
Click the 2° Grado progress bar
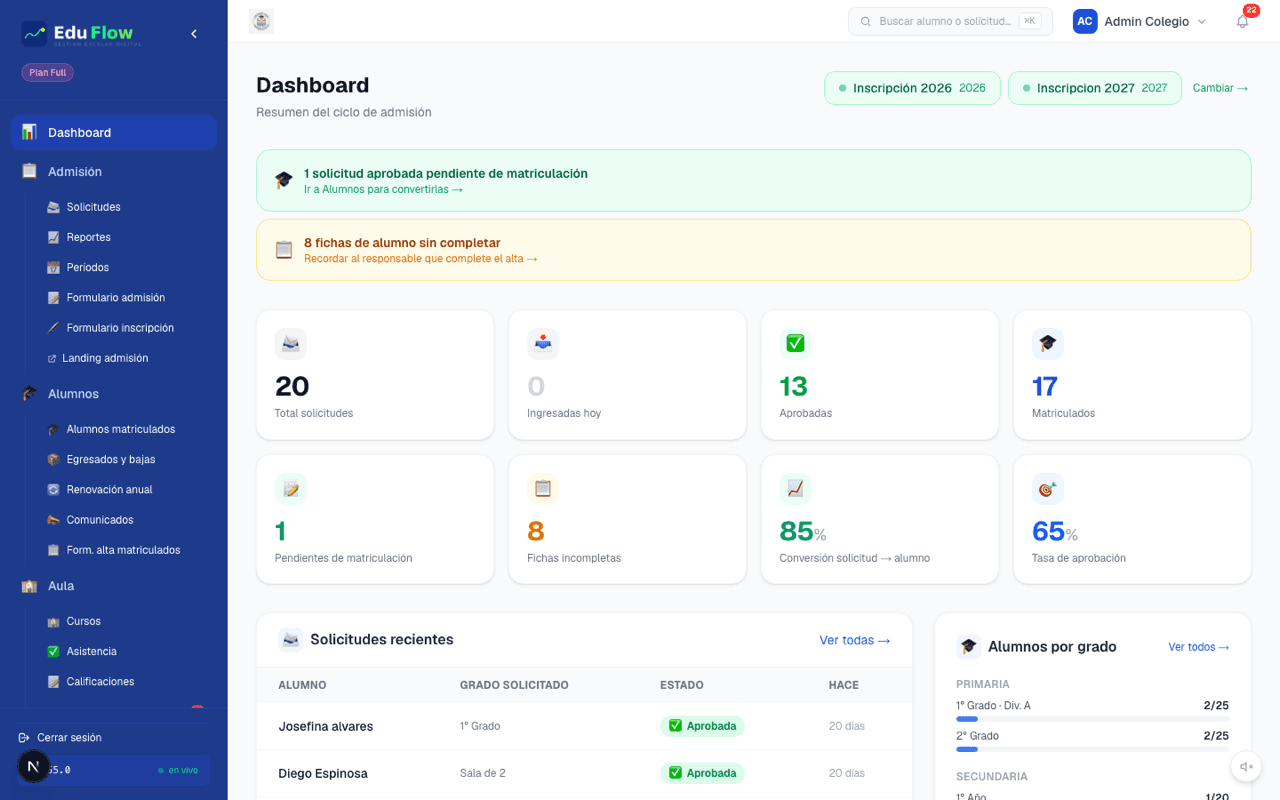tap(1092, 748)
